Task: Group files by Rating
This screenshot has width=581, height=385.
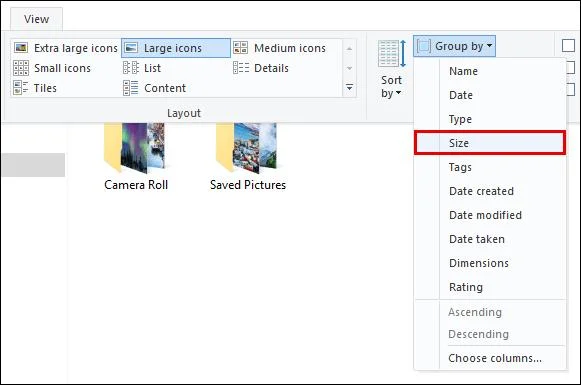Action: coord(490,287)
